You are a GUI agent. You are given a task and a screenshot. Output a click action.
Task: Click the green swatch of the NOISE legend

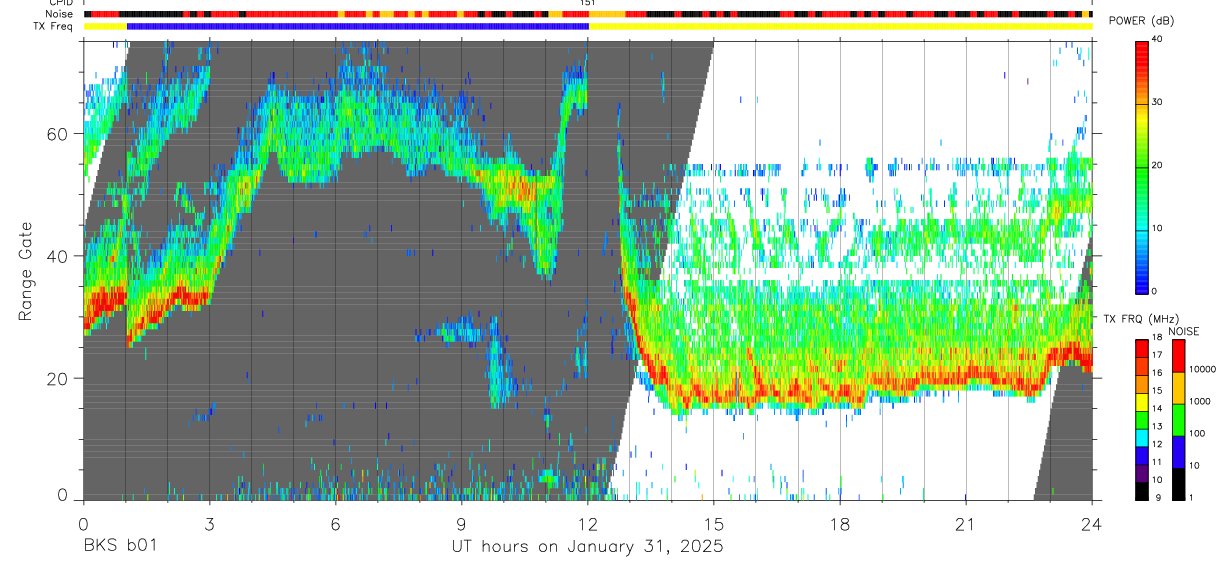pos(1178,420)
